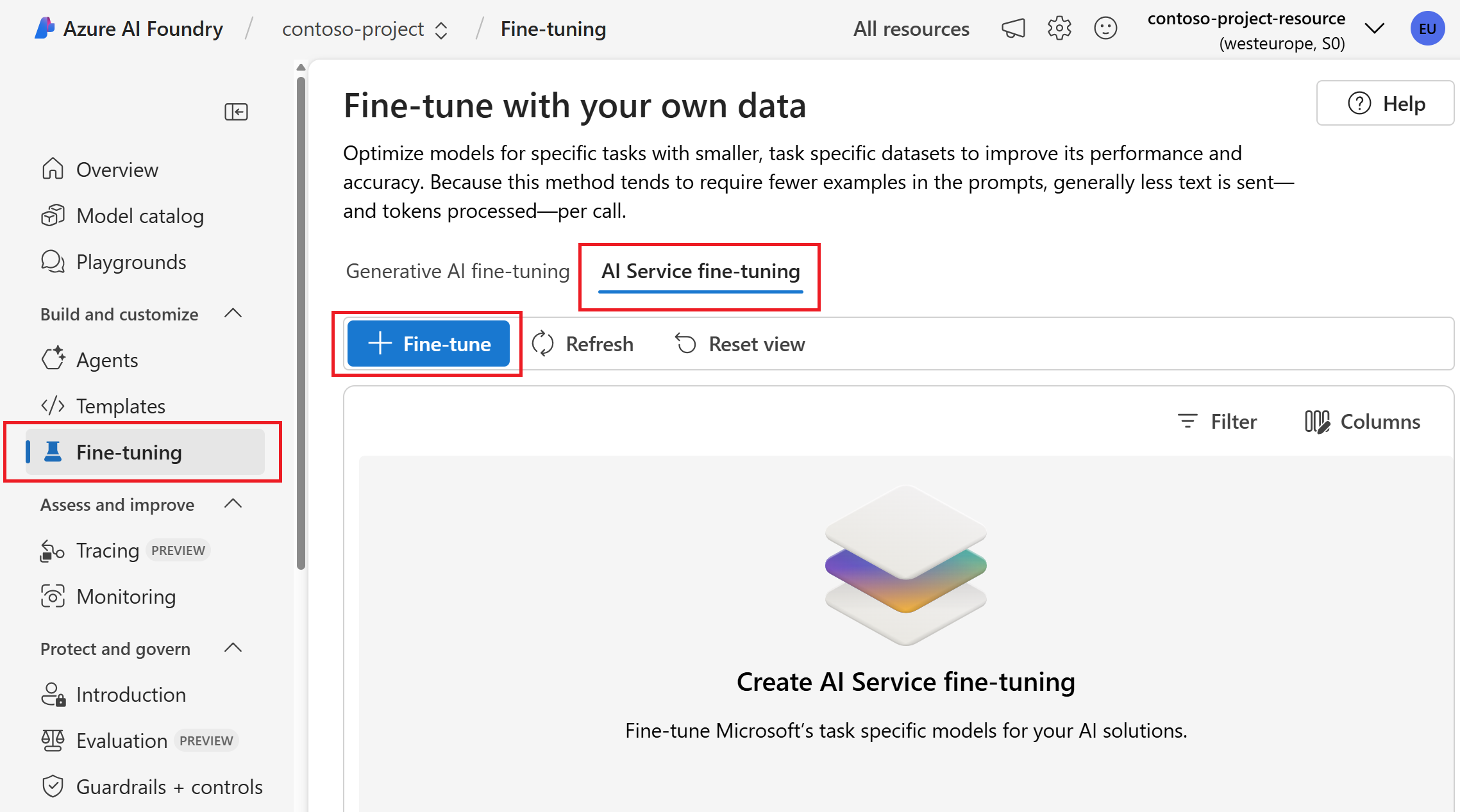This screenshot has height=812, width=1460.
Task: Open Agents page in sidebar
Action: click(x=107, y=360)
